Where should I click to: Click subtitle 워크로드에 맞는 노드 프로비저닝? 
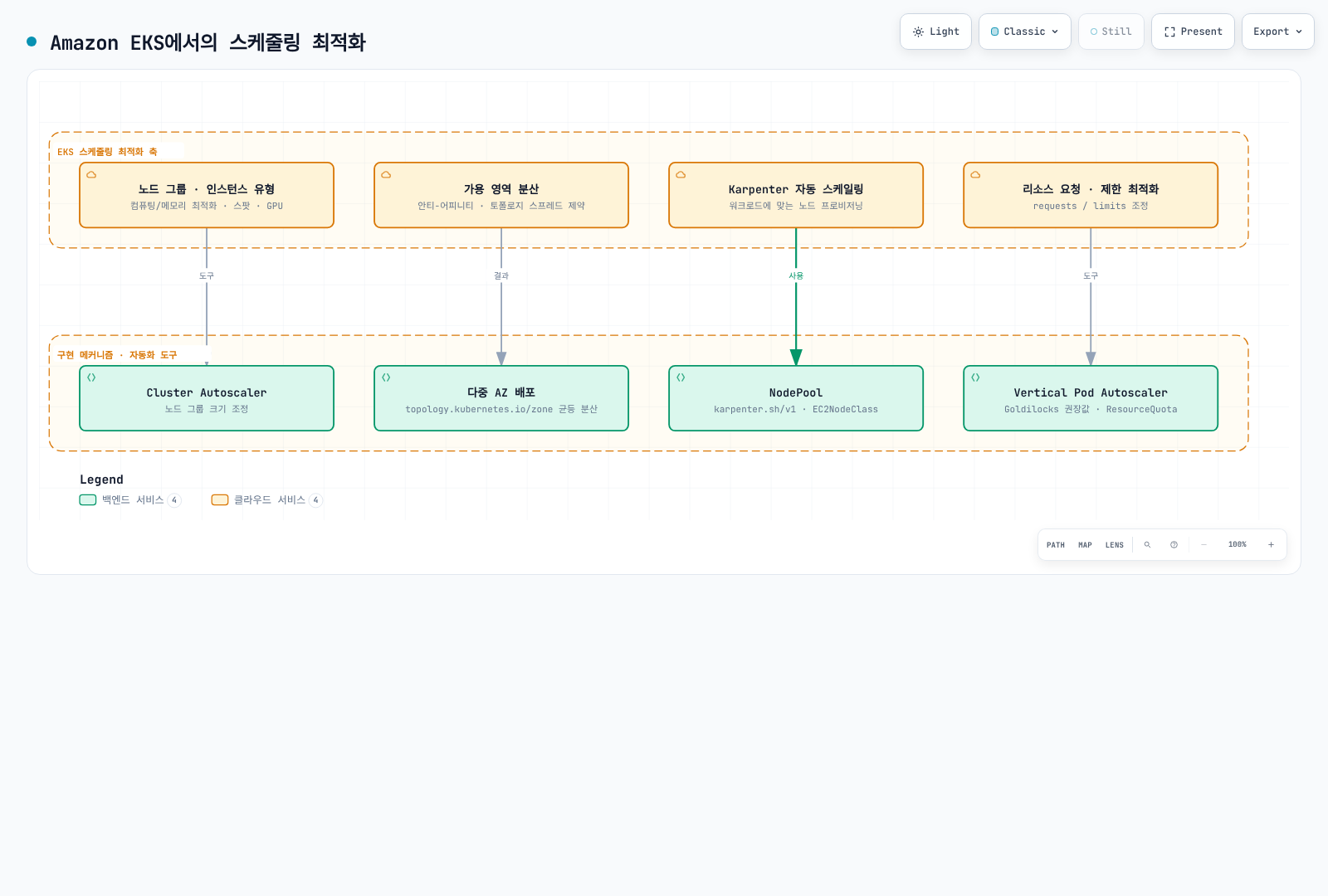(x=796, y=206)
